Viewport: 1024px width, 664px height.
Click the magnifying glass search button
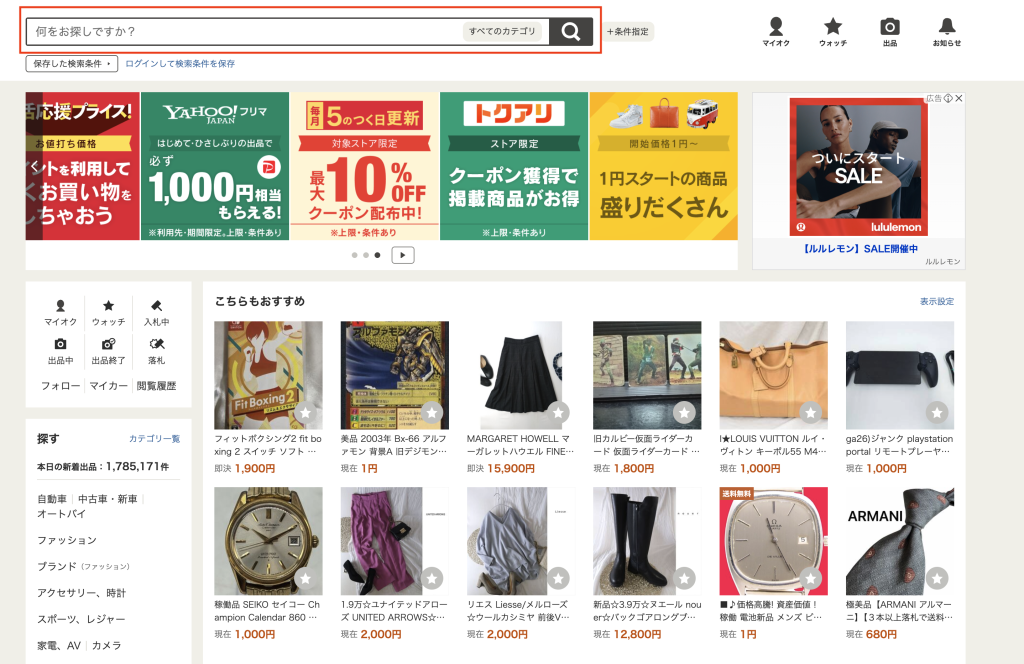click(x=571, y=31)
